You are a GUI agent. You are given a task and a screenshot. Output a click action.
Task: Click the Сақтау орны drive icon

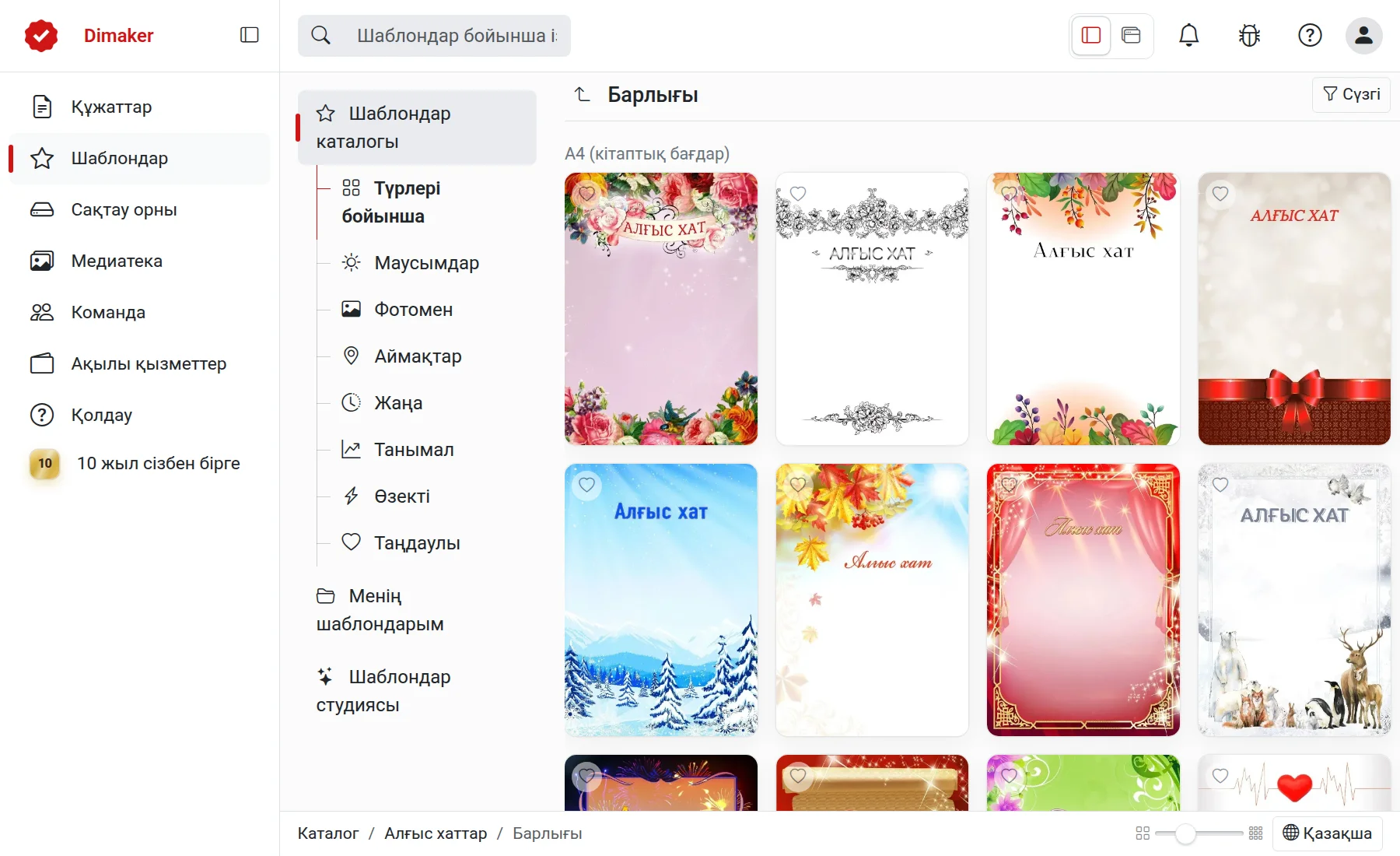click(x=42, y=209)
